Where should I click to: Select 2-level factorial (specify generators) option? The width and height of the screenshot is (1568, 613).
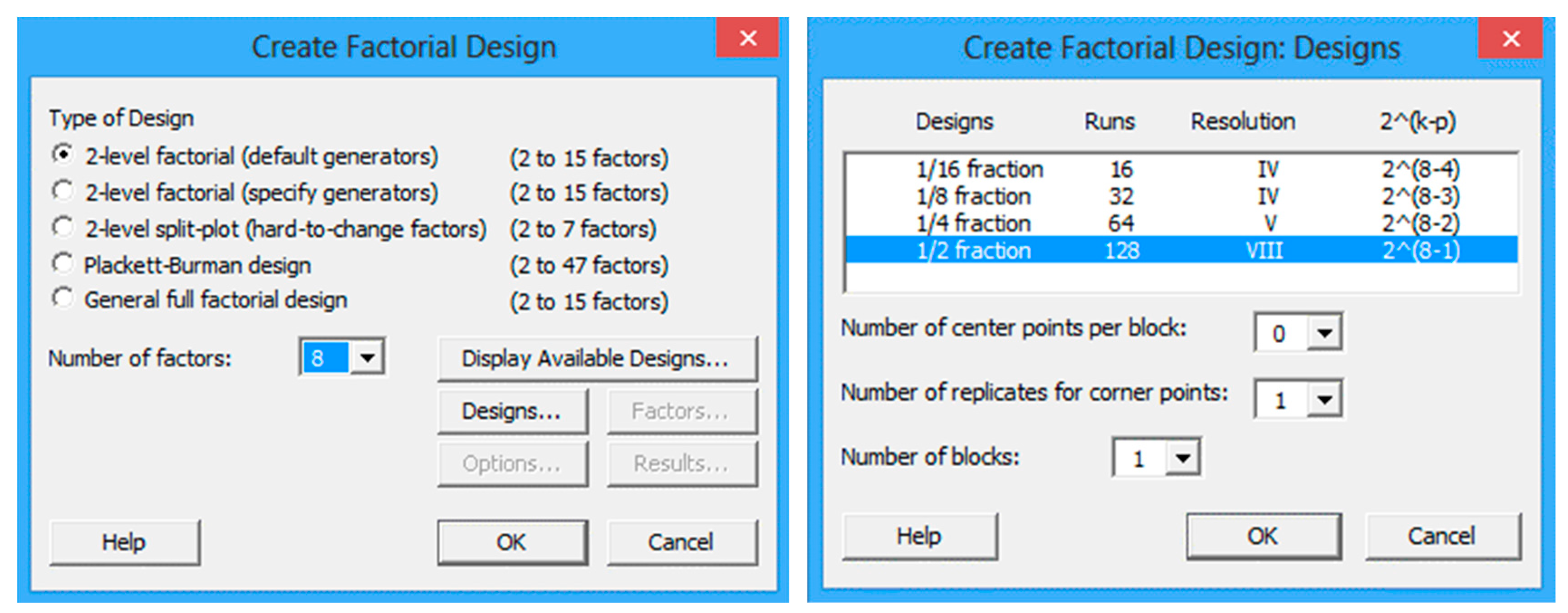[x=63, y=191]
